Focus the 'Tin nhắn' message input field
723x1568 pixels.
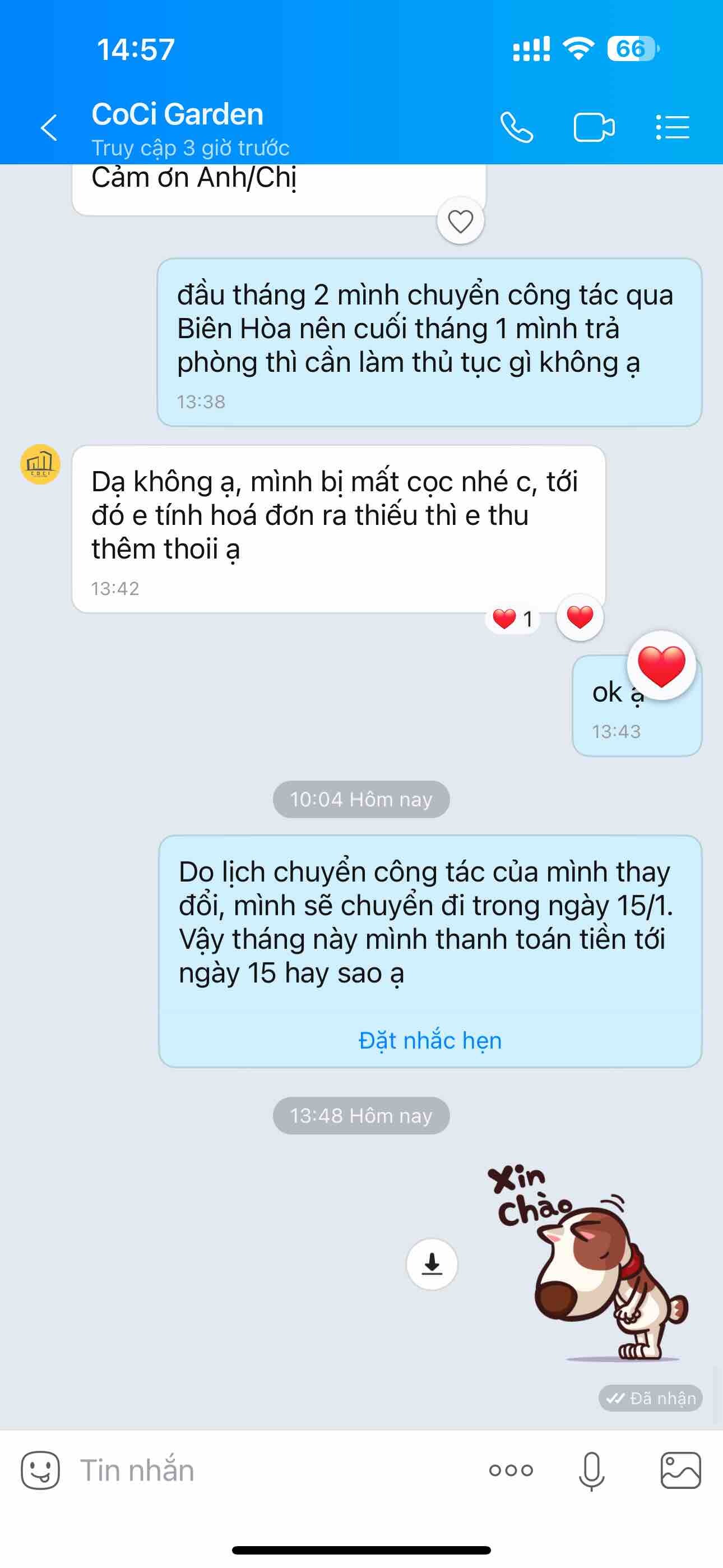point(274,1470)
